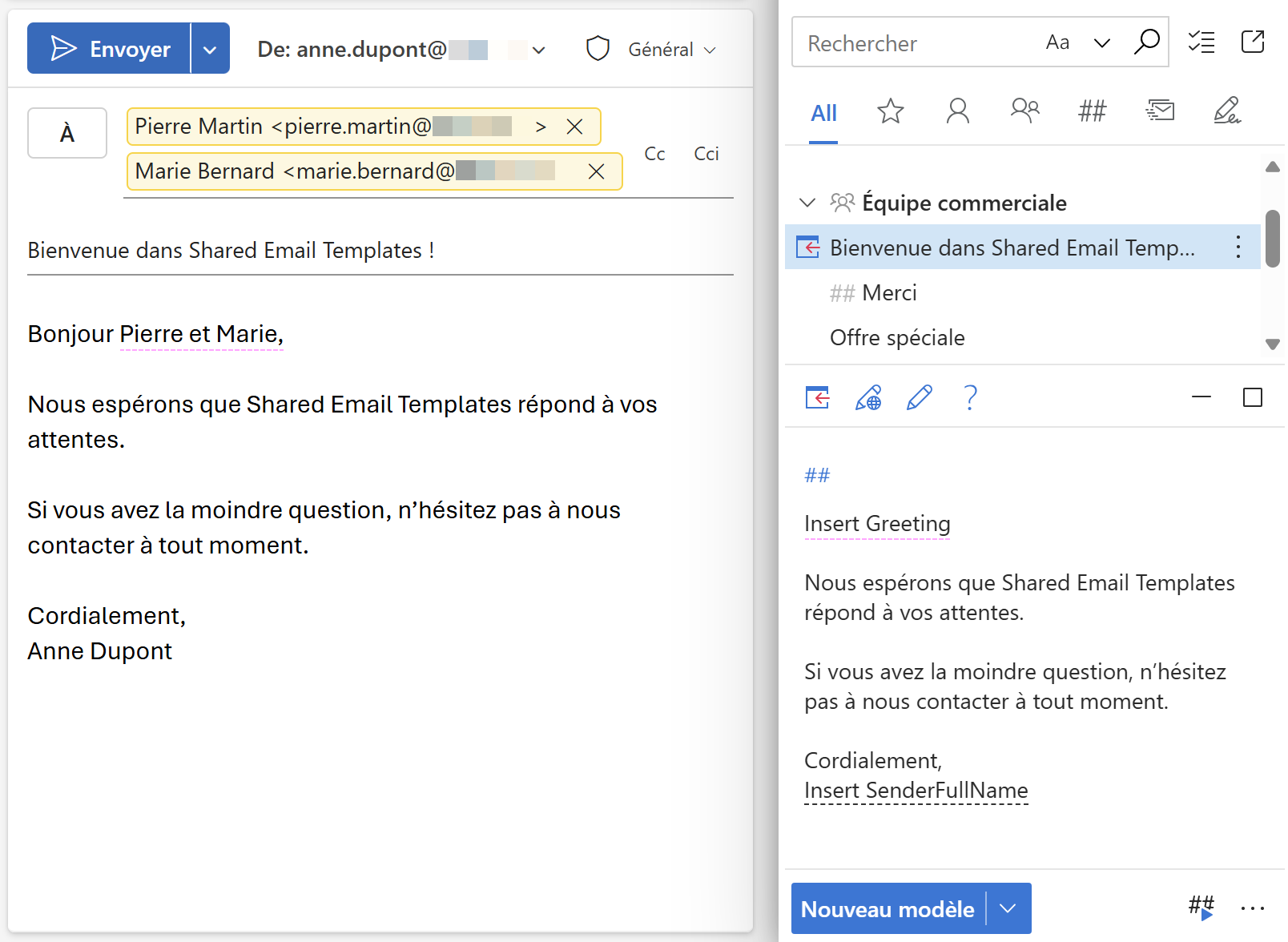
Task: Click the paste template into email icon
Action: [817, 397]
